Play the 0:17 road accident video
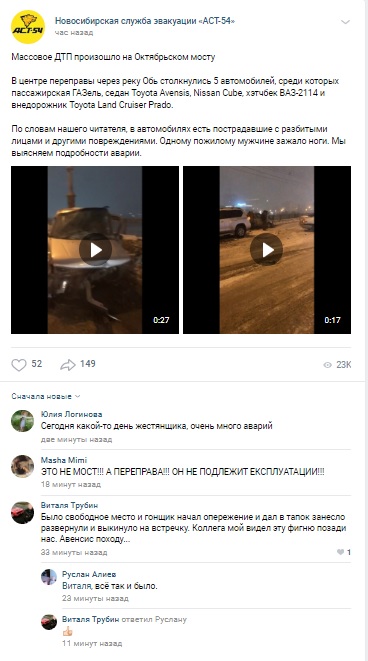 pyautogui.click(x=267, y=250)
